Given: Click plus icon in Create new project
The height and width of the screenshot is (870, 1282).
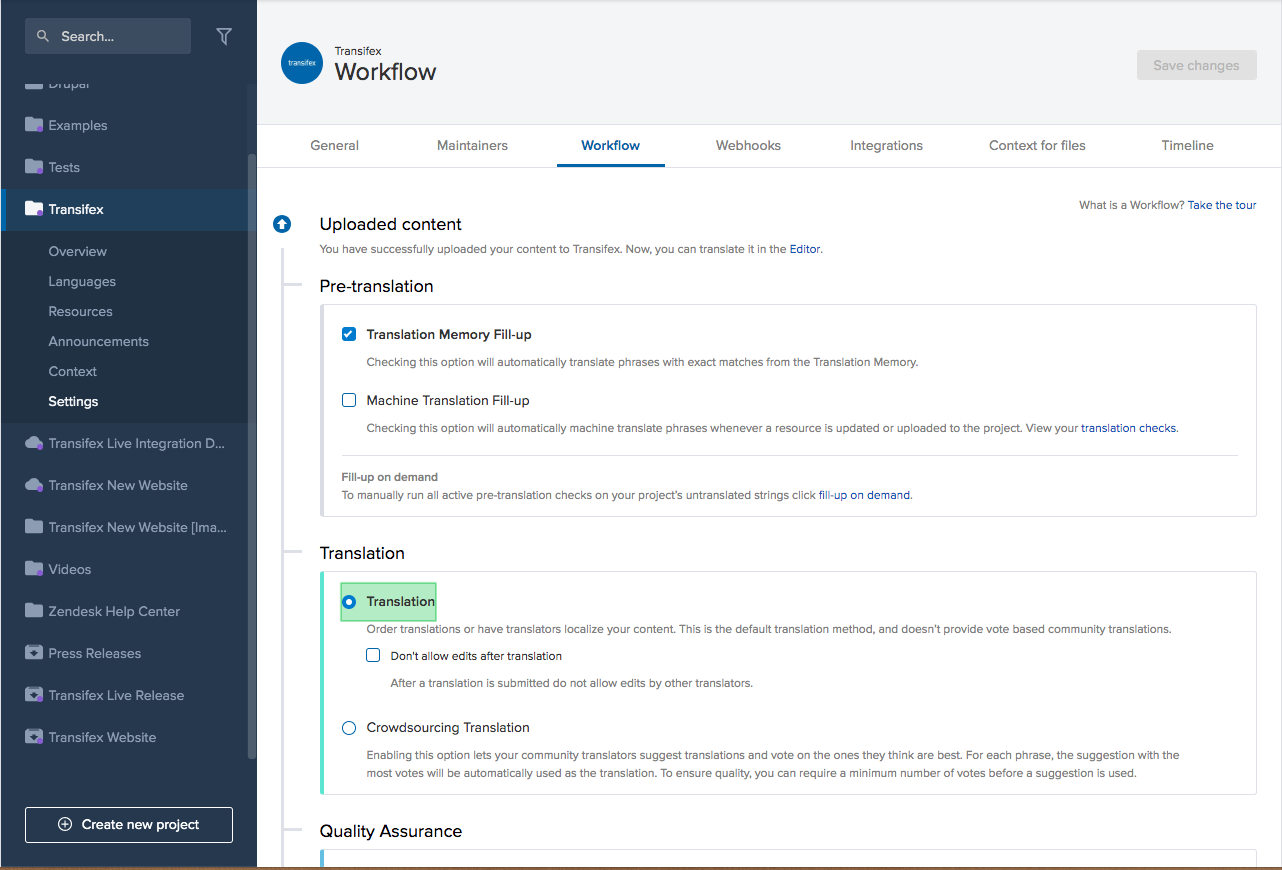Looking at the screenshot, I should 65,825.
